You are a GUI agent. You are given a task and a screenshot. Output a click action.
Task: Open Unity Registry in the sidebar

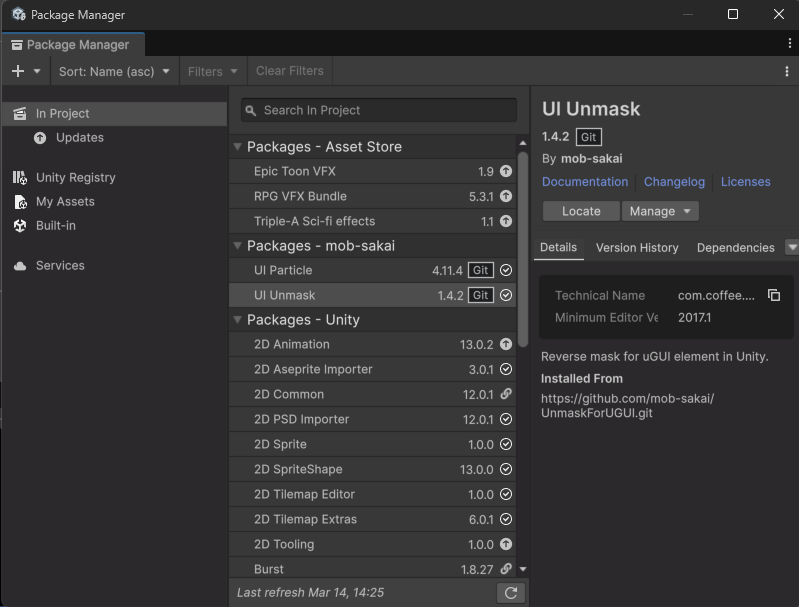(115, 177)
